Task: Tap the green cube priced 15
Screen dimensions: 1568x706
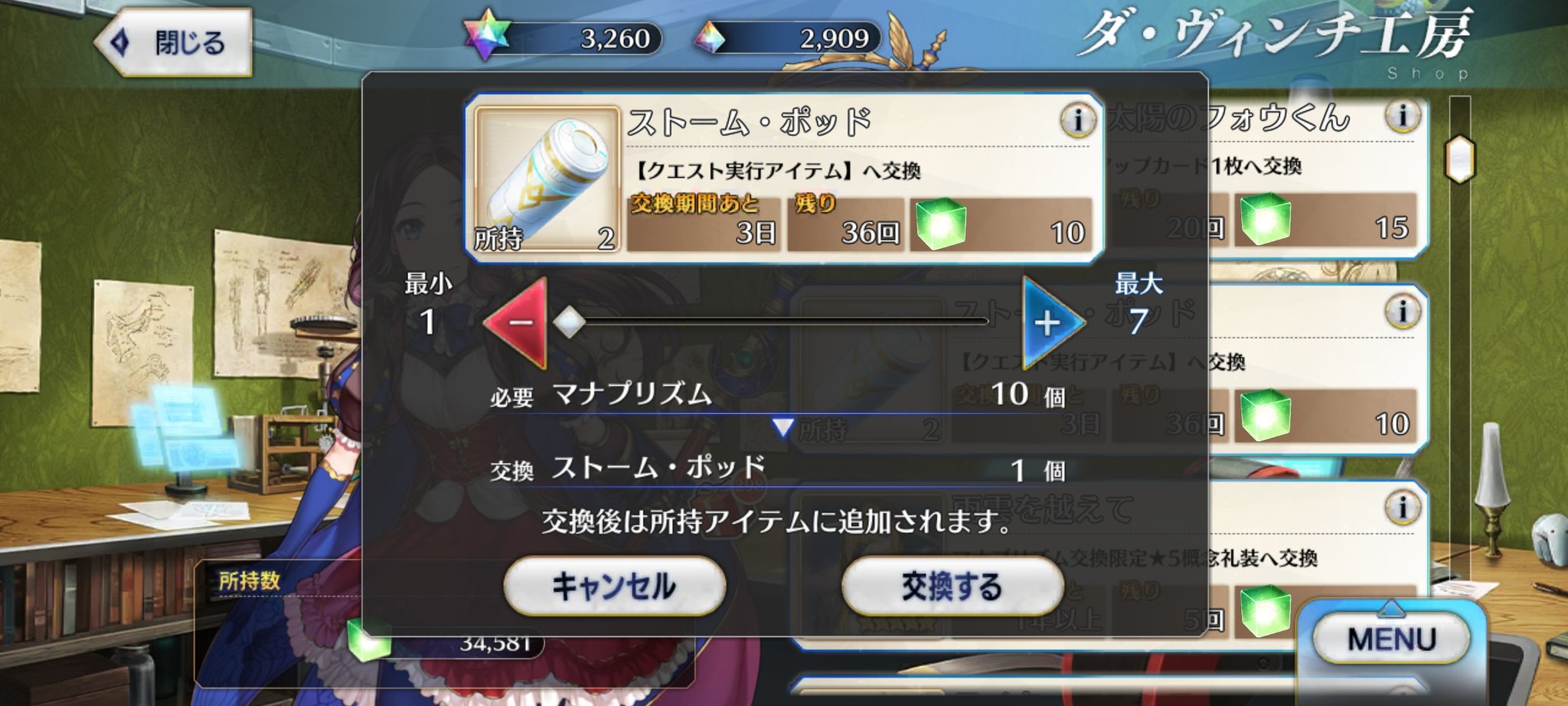Action: point(1265,220)
